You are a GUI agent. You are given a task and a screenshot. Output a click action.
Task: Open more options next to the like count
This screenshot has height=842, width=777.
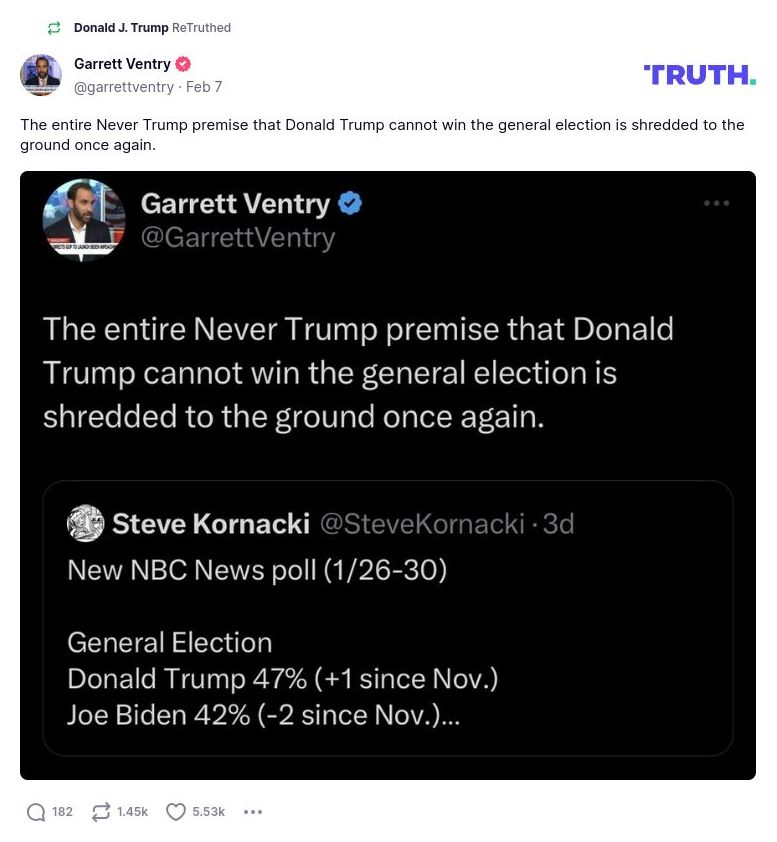tap(253, 812)
